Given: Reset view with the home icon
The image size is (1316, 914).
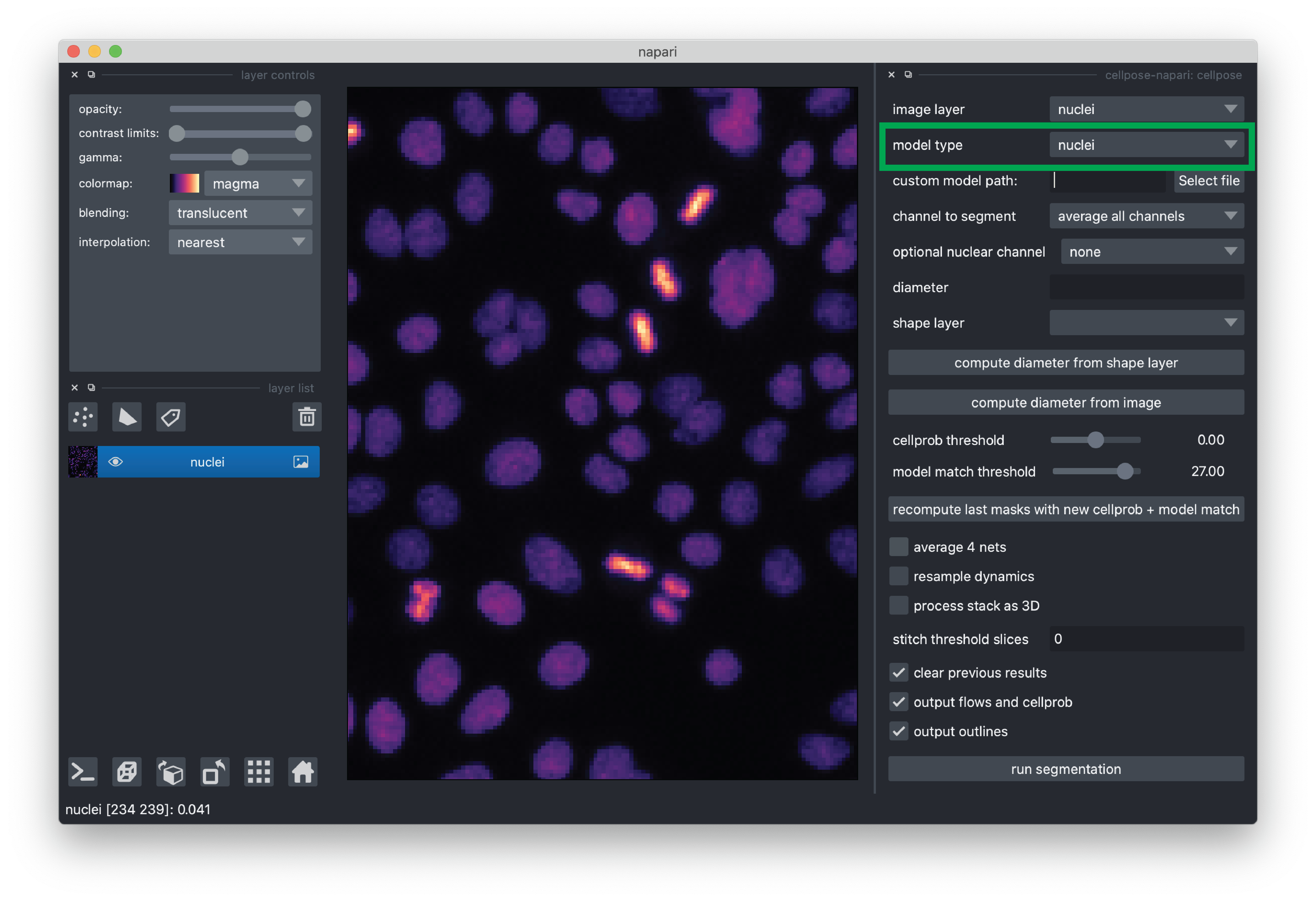Looking at the screenshot, I should (302, 772).
